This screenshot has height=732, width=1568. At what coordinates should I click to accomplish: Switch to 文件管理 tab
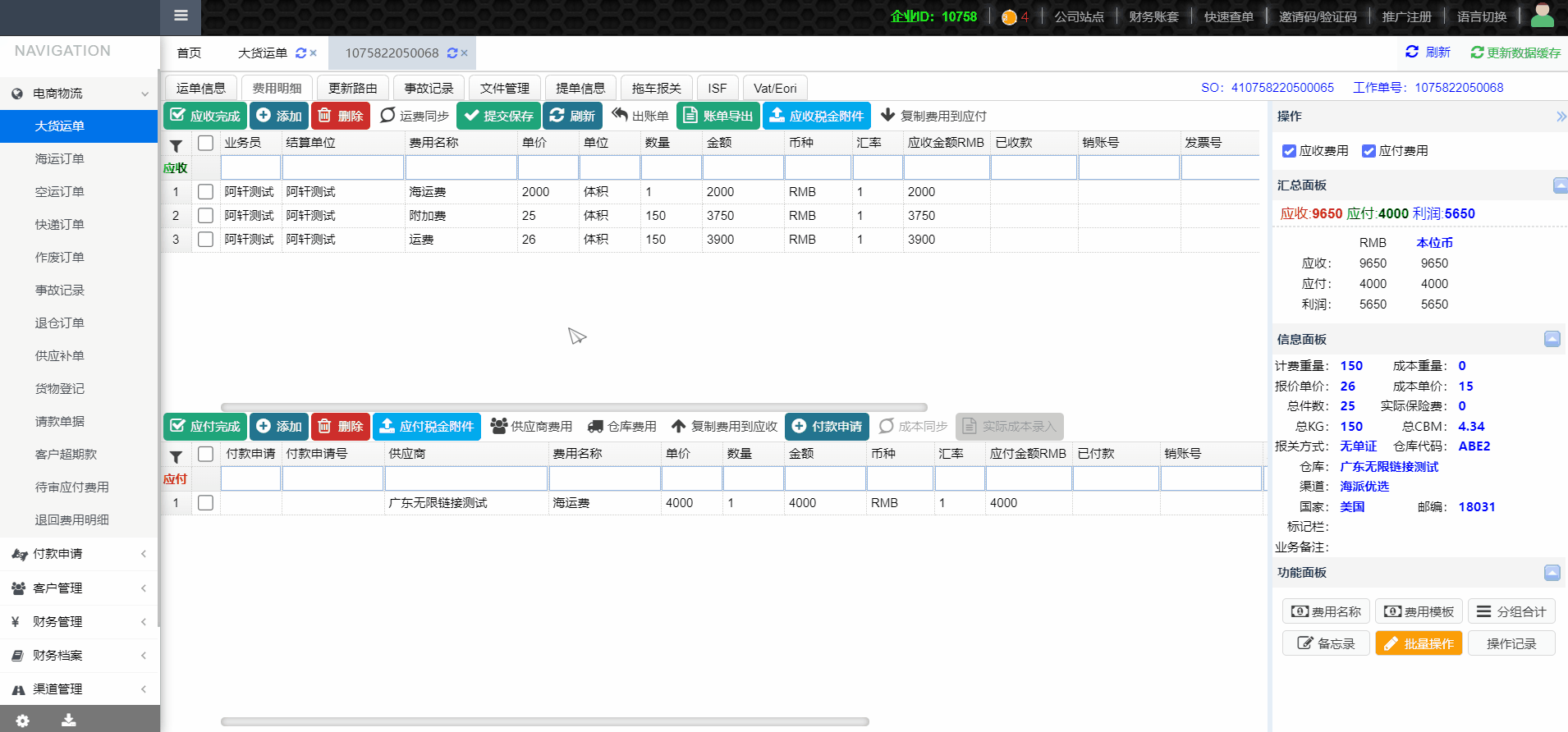coord(505,88)
